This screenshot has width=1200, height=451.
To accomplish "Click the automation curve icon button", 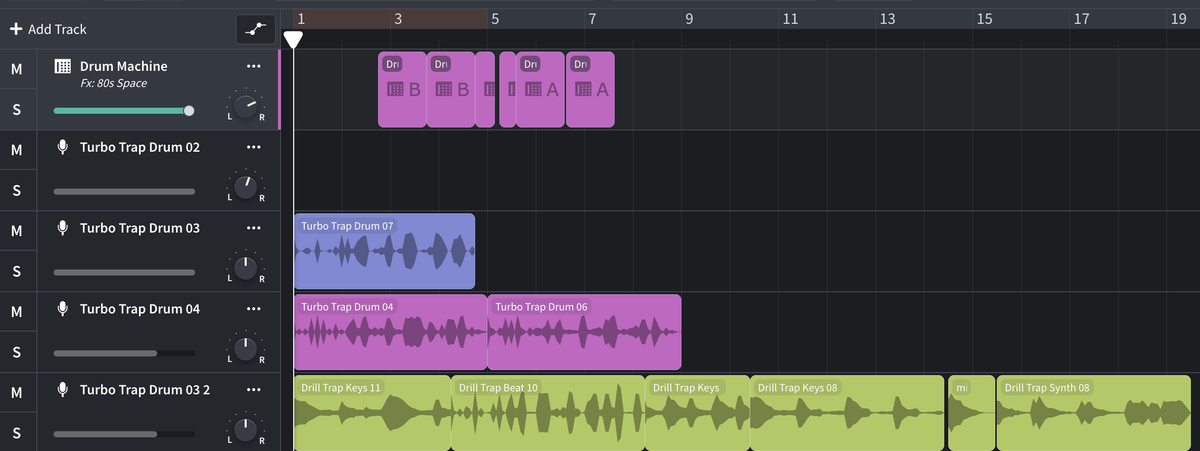I will pyautogui.click(x=255, y=29).
